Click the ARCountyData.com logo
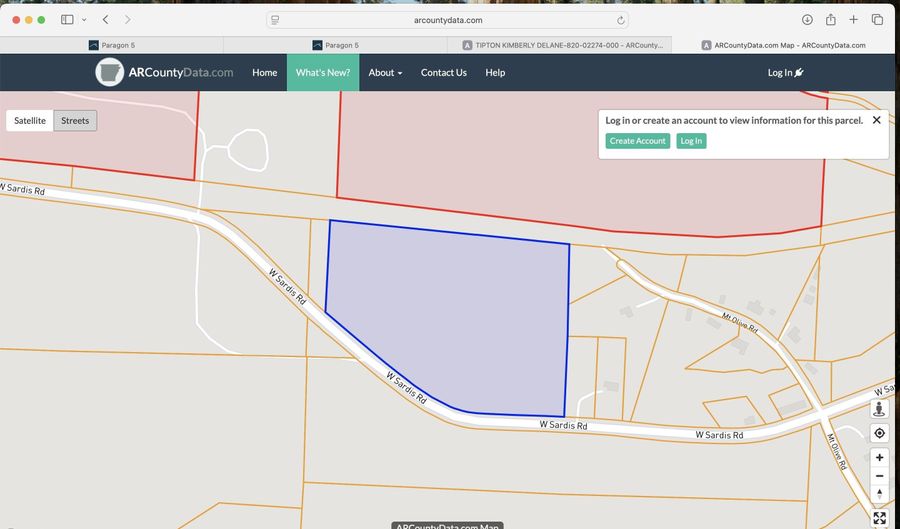Screen dimensions: 900x529 (x=165, y=72)
